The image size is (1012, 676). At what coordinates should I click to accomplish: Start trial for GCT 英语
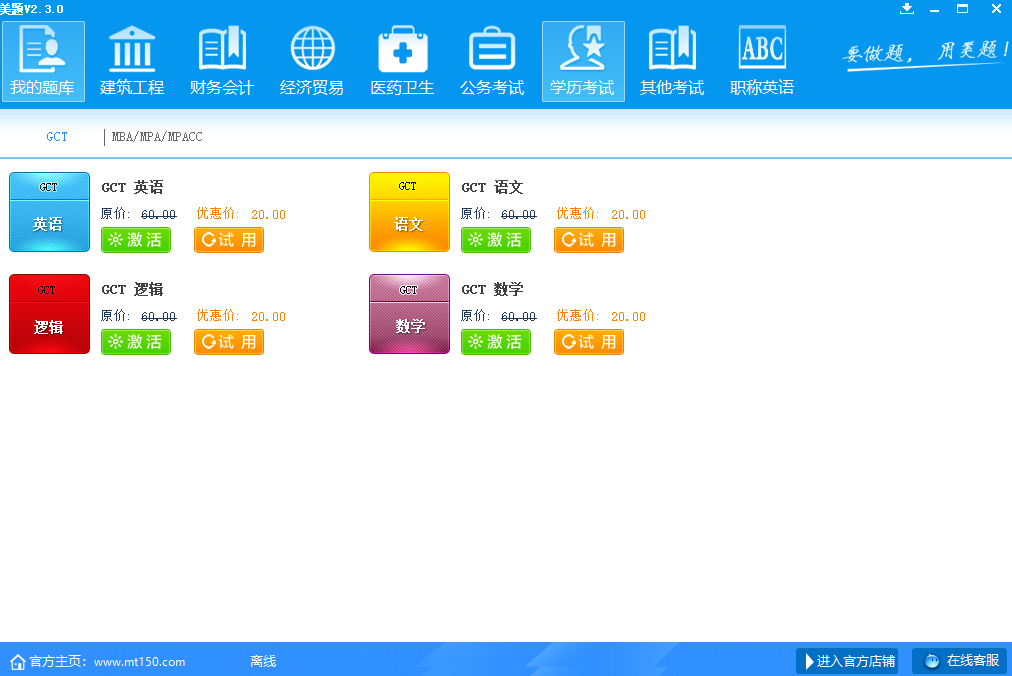229,240
